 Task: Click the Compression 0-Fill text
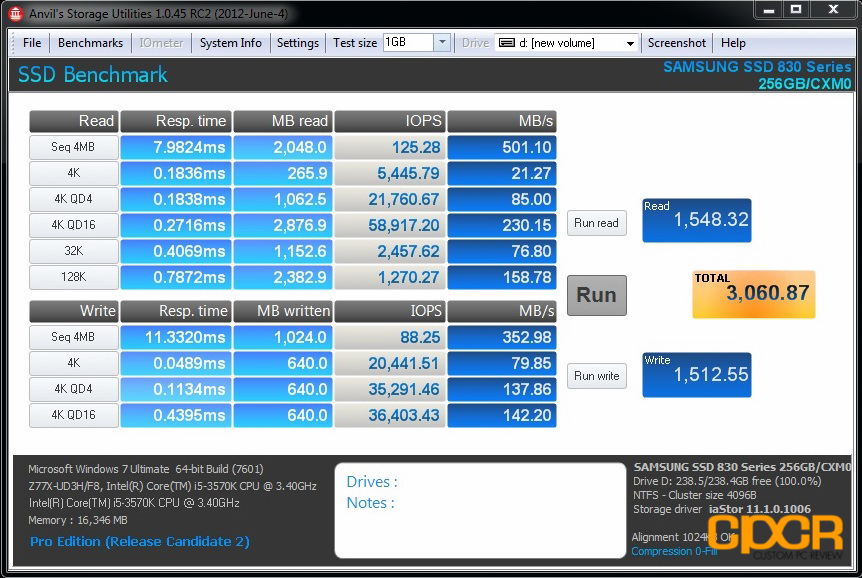click(675, 551)
